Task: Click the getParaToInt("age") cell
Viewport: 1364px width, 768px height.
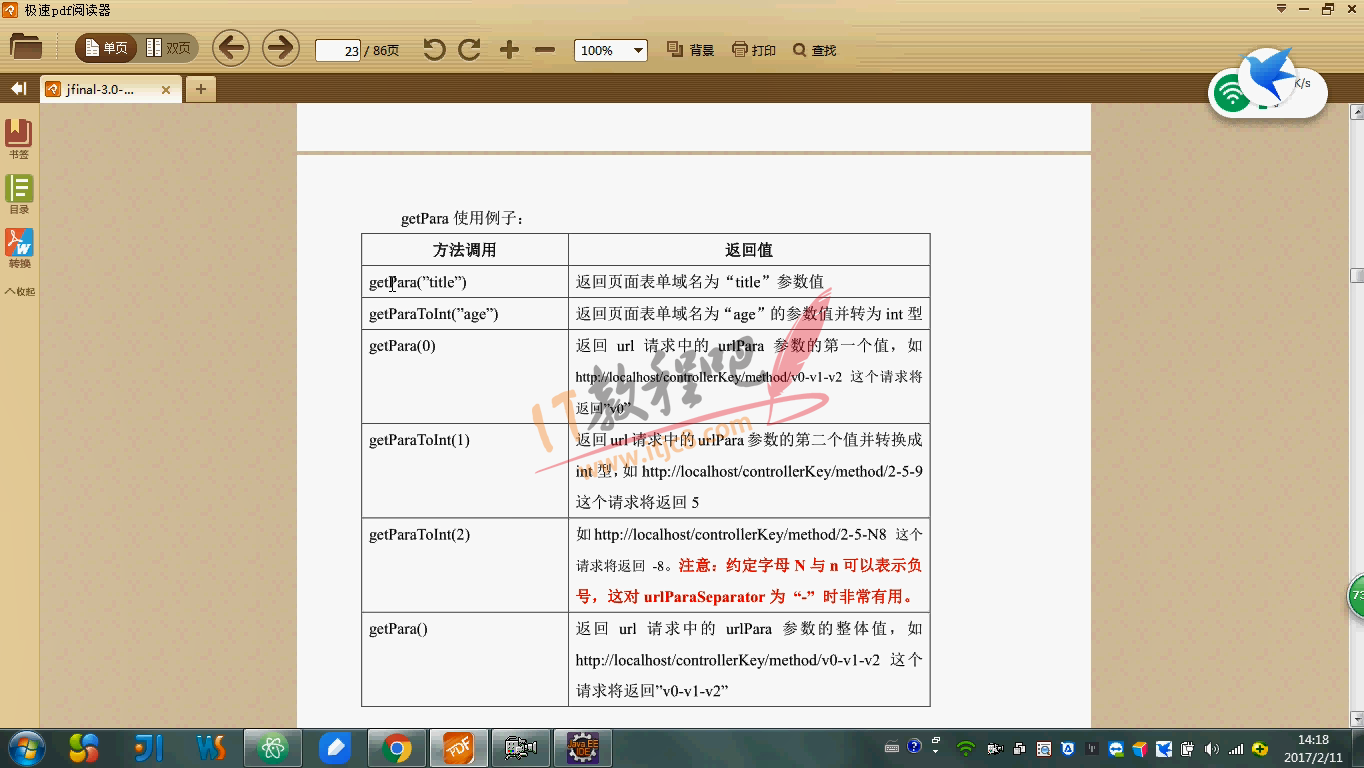Action: pyautogui.click(x=465, y=314)
